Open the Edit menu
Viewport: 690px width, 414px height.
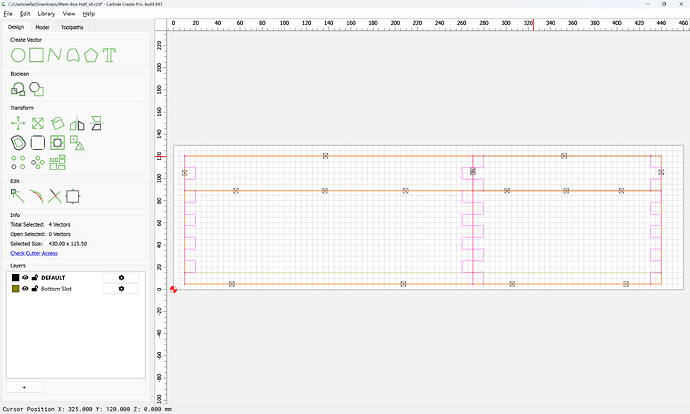25,14
